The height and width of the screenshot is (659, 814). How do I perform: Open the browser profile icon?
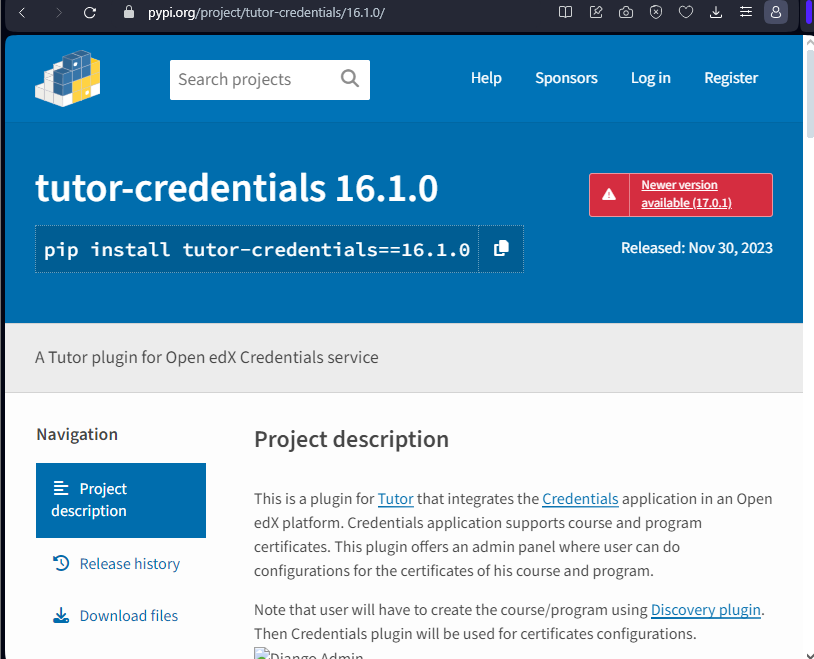click(x=776, y=12)
